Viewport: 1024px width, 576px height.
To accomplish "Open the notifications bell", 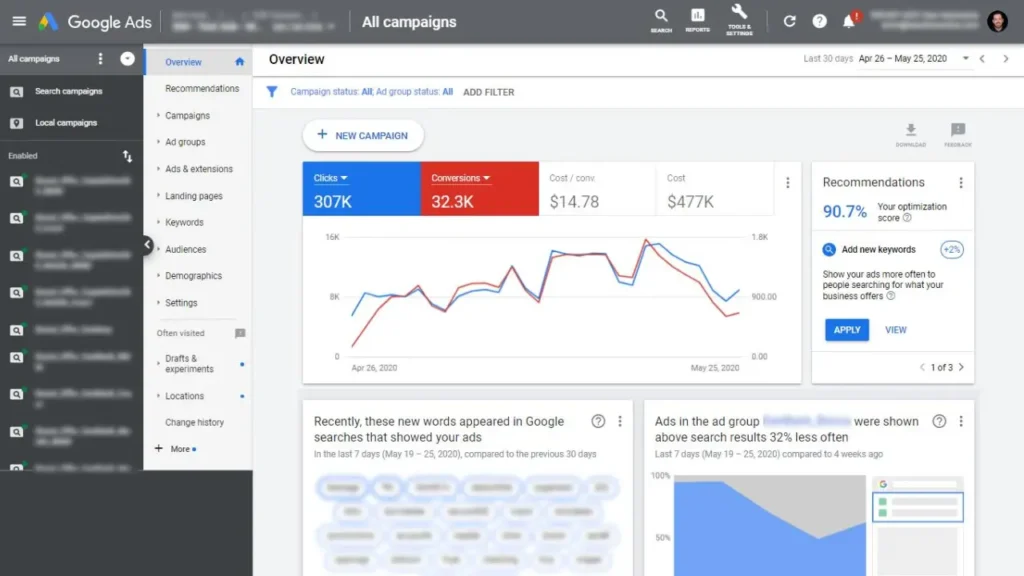I will [x=849, y=21].
